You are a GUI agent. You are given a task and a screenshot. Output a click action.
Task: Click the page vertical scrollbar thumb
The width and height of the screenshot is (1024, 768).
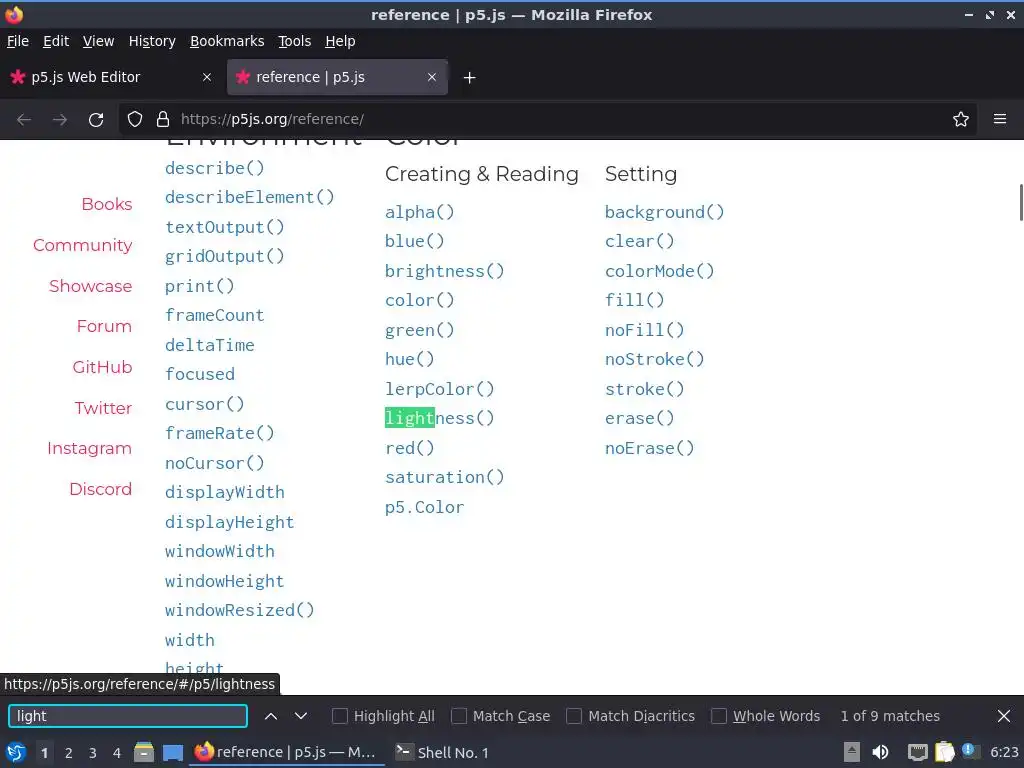click(1021, 203)
